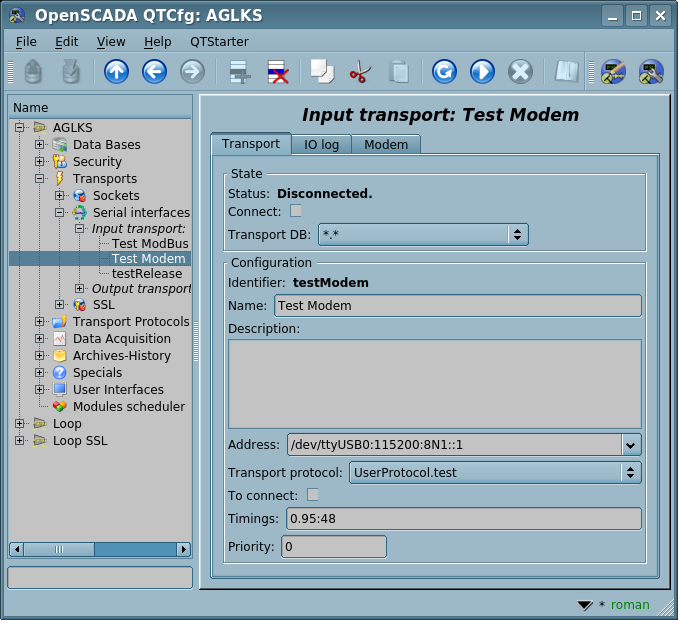Click into the Name input field
The width and height of the screenshot is (678, 620).
pyautogui.click(x=458, y=306)
